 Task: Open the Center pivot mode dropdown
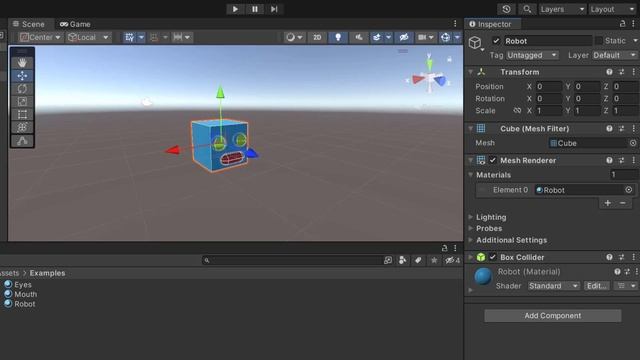[x=40, y=37]
